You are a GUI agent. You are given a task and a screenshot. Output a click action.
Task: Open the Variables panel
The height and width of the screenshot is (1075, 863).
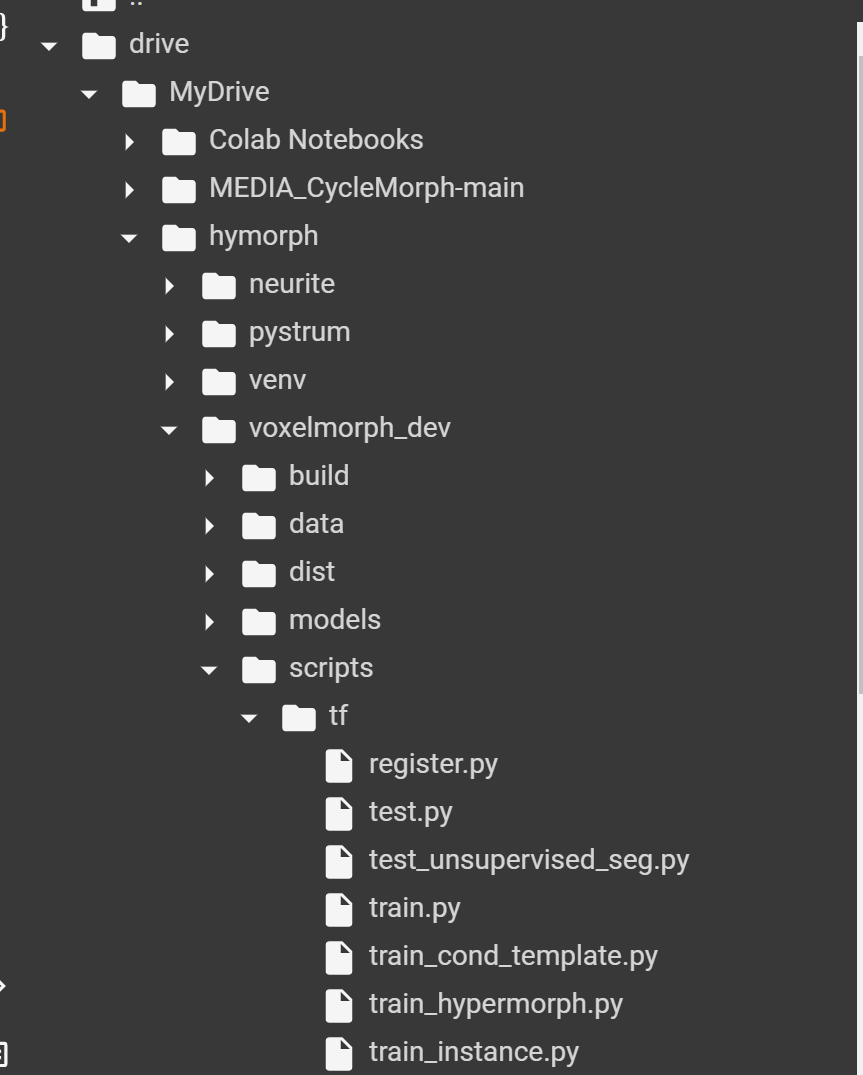coord(3,27)
